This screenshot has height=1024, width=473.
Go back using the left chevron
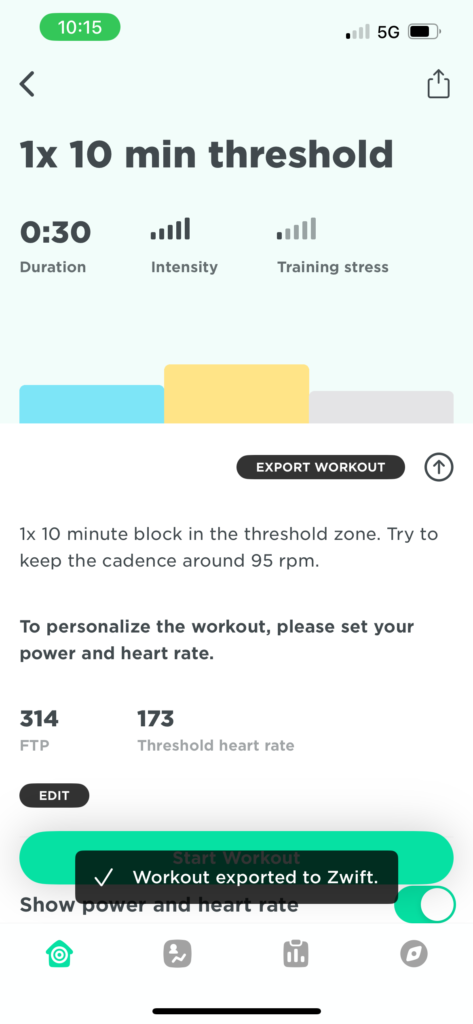[x=27, y=84]
